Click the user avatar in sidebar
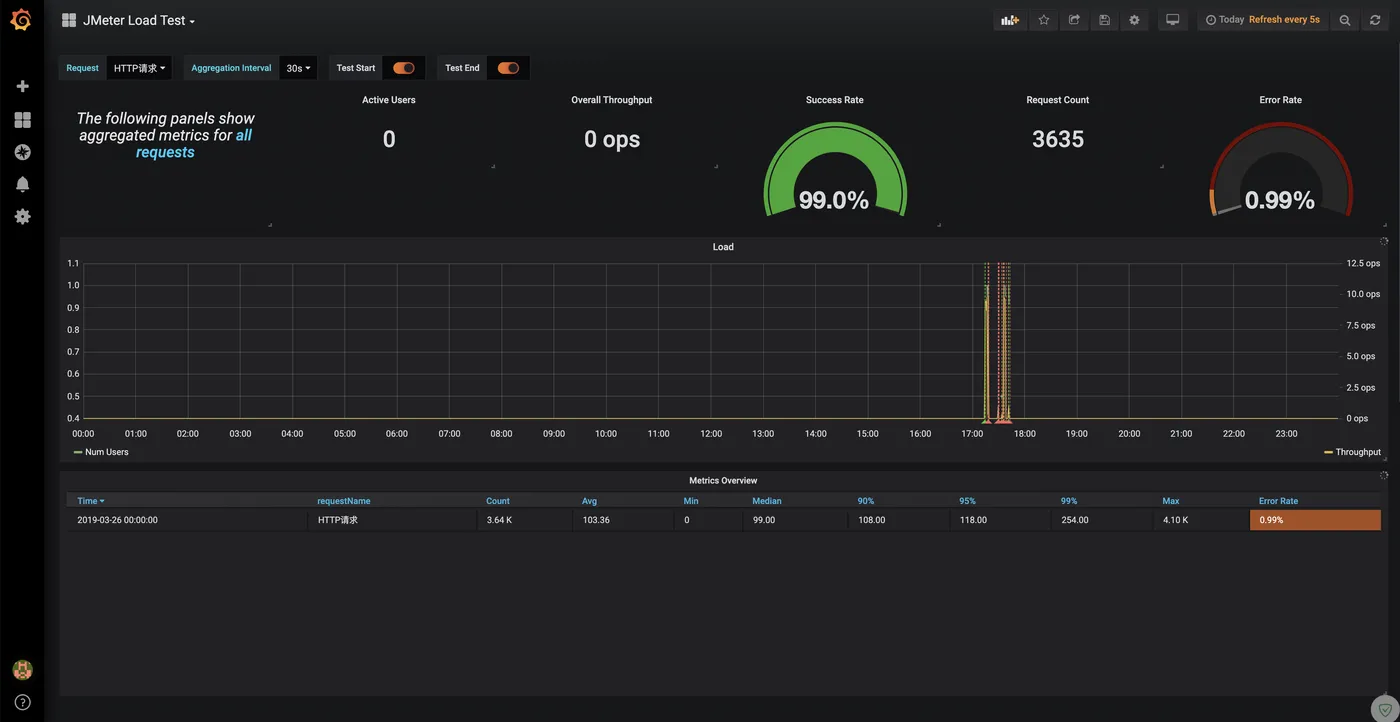 pyautogui.click(x=22, y=670)
